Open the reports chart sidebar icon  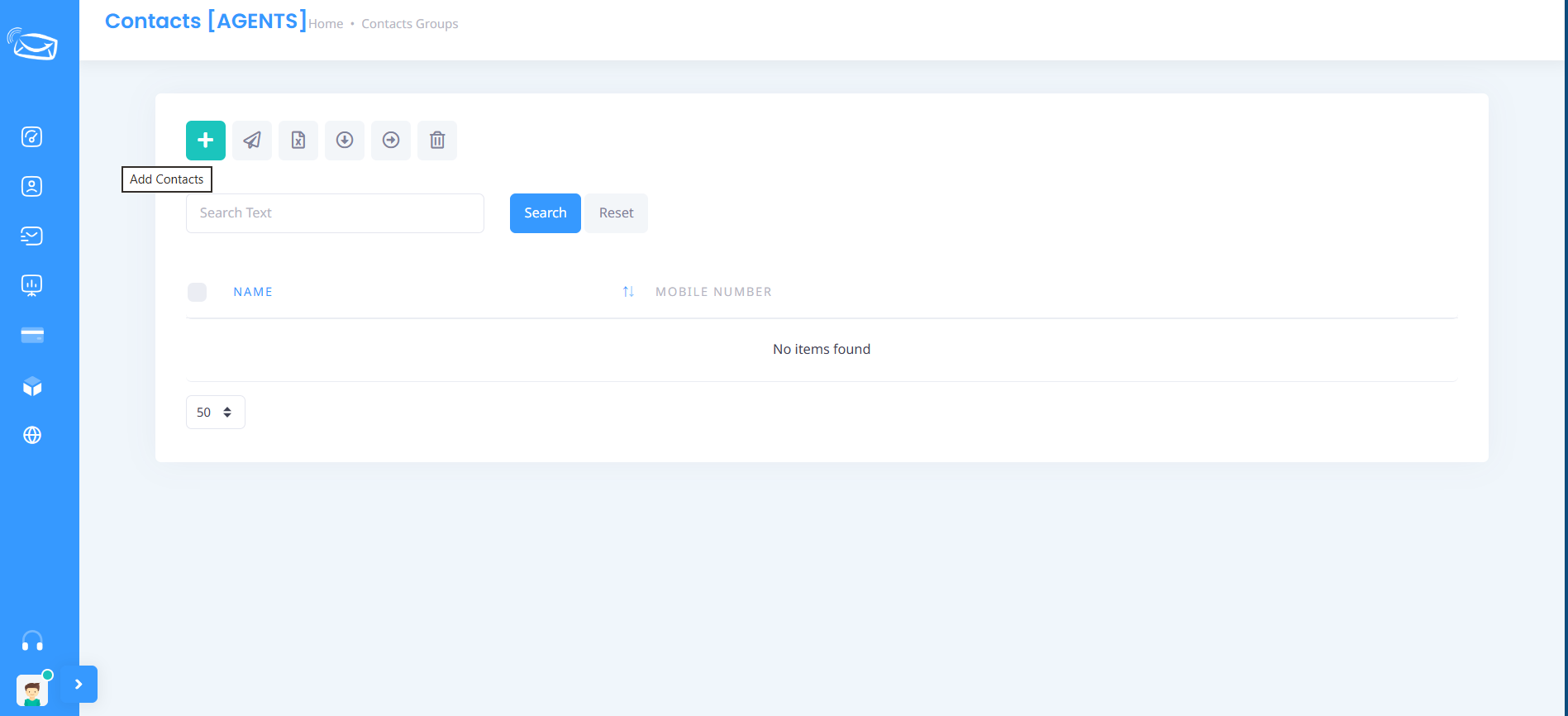point(32,285)
